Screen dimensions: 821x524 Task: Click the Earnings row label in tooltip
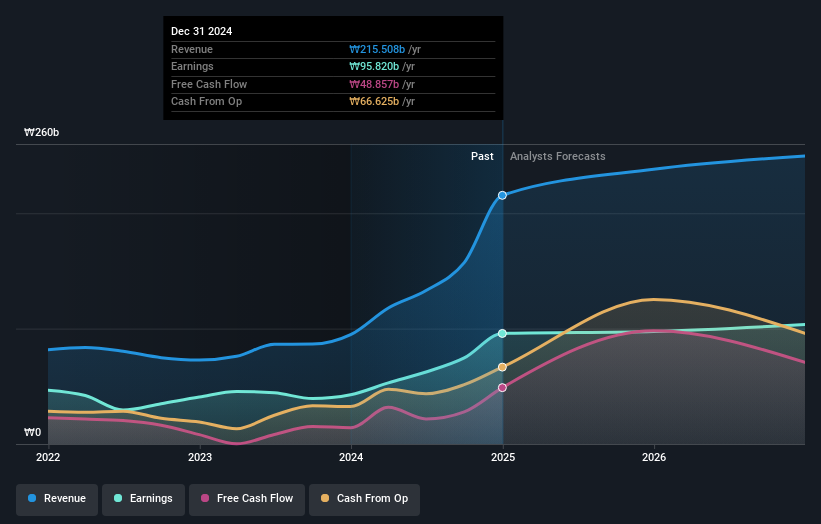192,66
